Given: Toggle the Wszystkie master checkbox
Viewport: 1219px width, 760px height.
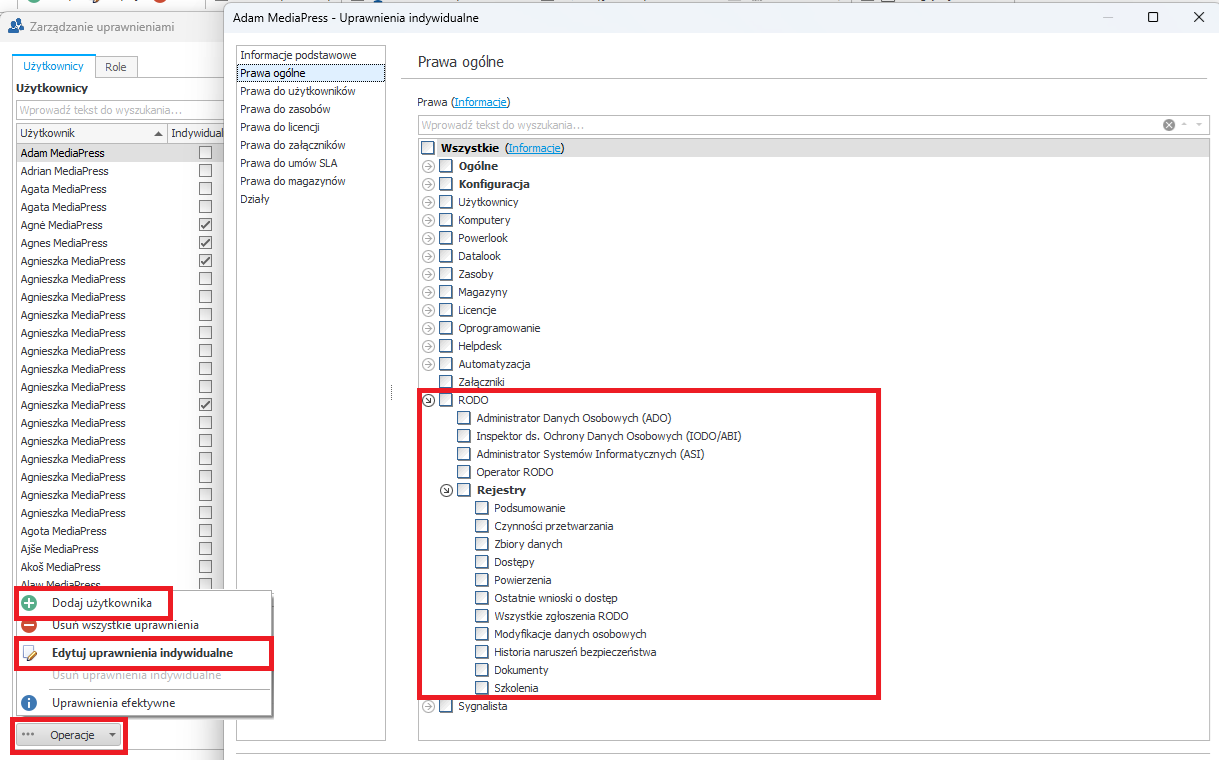Looking at the screenshot, I should (x=428, y=148).
